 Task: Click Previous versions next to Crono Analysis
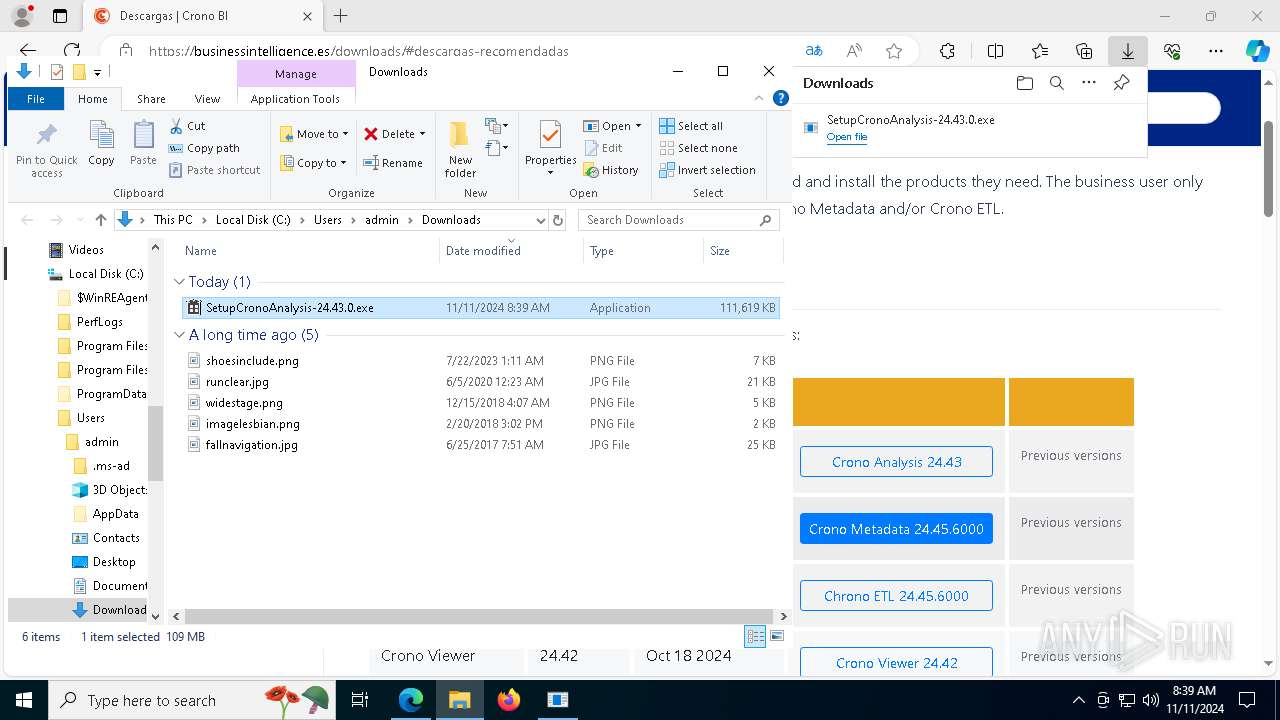pos(1071,456)
